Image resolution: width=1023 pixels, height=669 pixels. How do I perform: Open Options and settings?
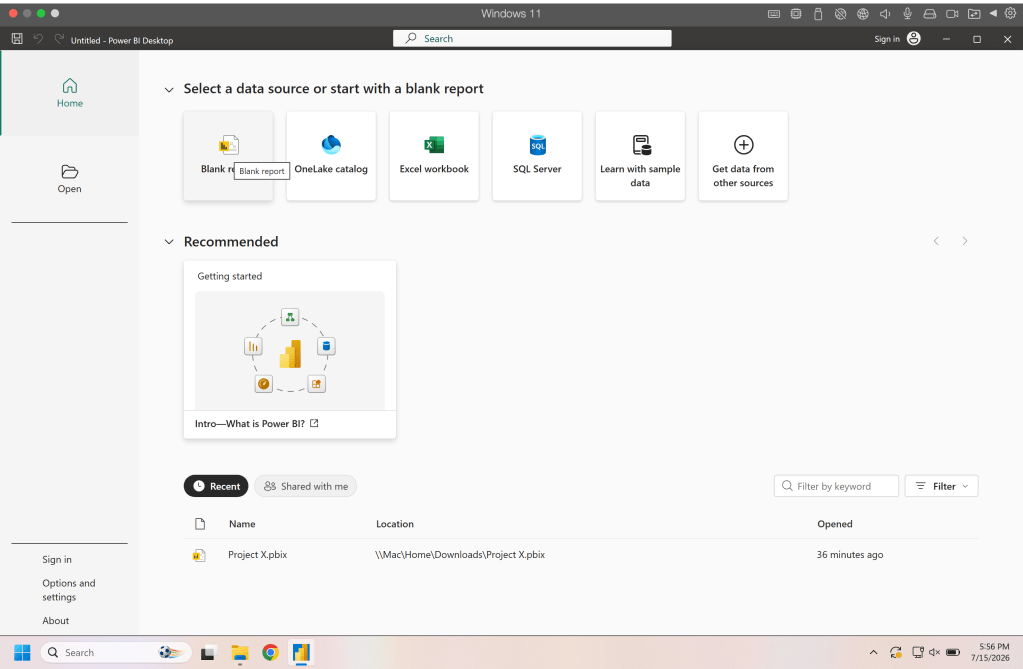pos(69,590)
